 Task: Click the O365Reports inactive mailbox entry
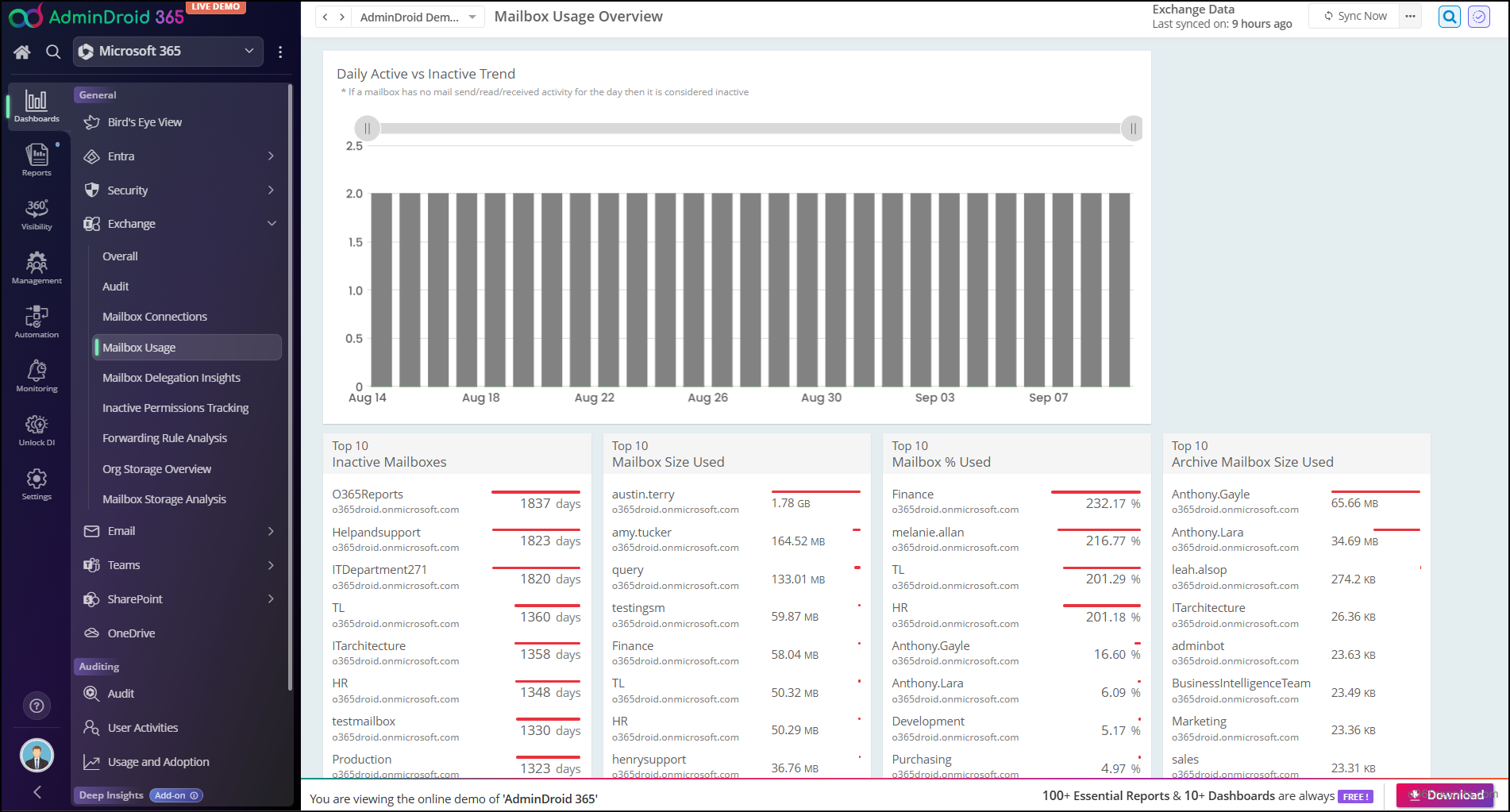point(456,502)
